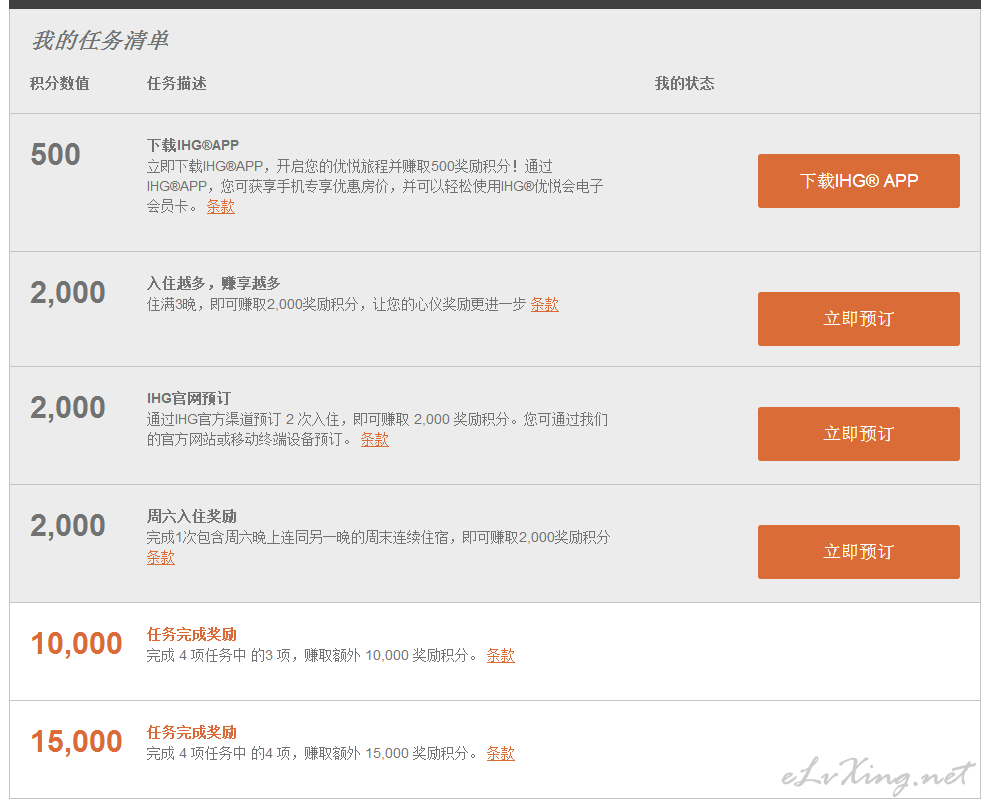This screenshot has height=809, width=986.
Task: Click the 积分数值 column header
Action: click(x=60, y=83)
